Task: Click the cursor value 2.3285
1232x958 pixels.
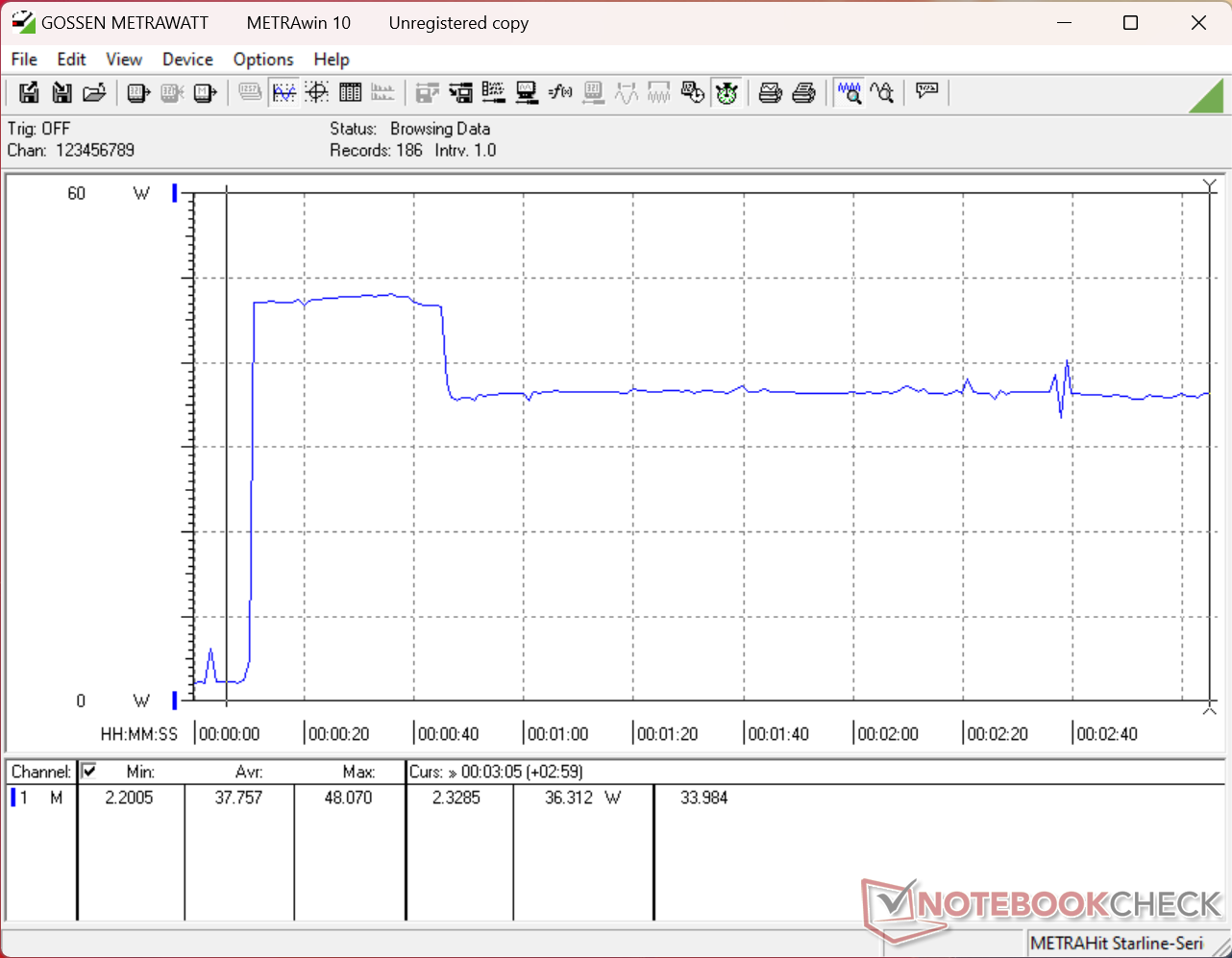Action: click(x=456, y=798)
